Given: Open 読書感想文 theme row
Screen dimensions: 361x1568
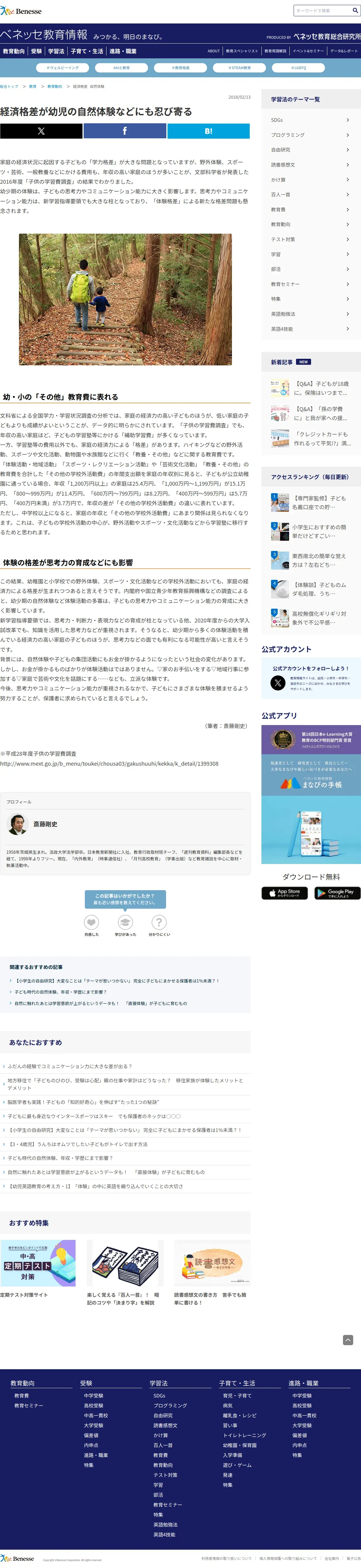Looking at the screenshot, I should pos(310,165).
